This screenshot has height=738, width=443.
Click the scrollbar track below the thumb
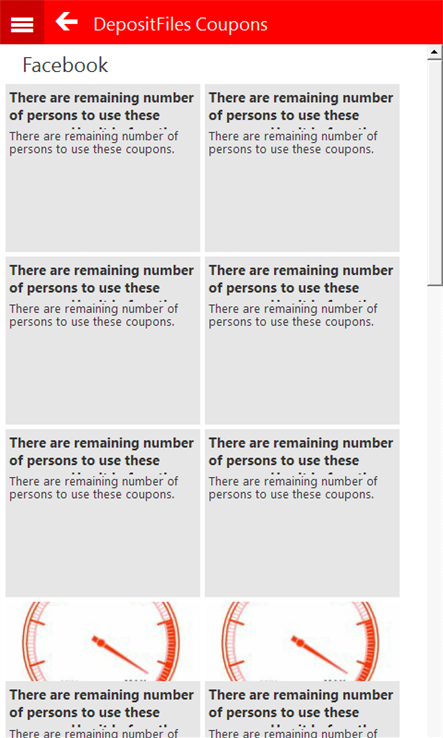(x=435, y=511)
